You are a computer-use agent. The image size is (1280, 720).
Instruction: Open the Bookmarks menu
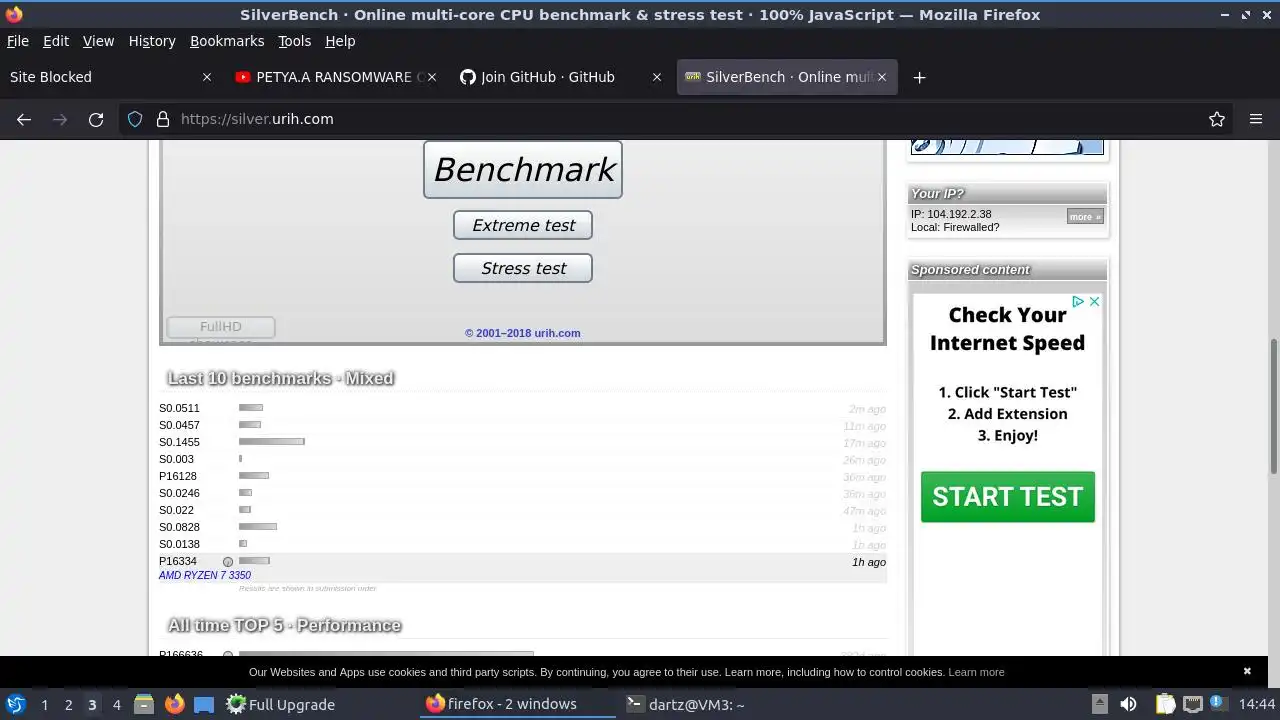(x=227, y=41)
